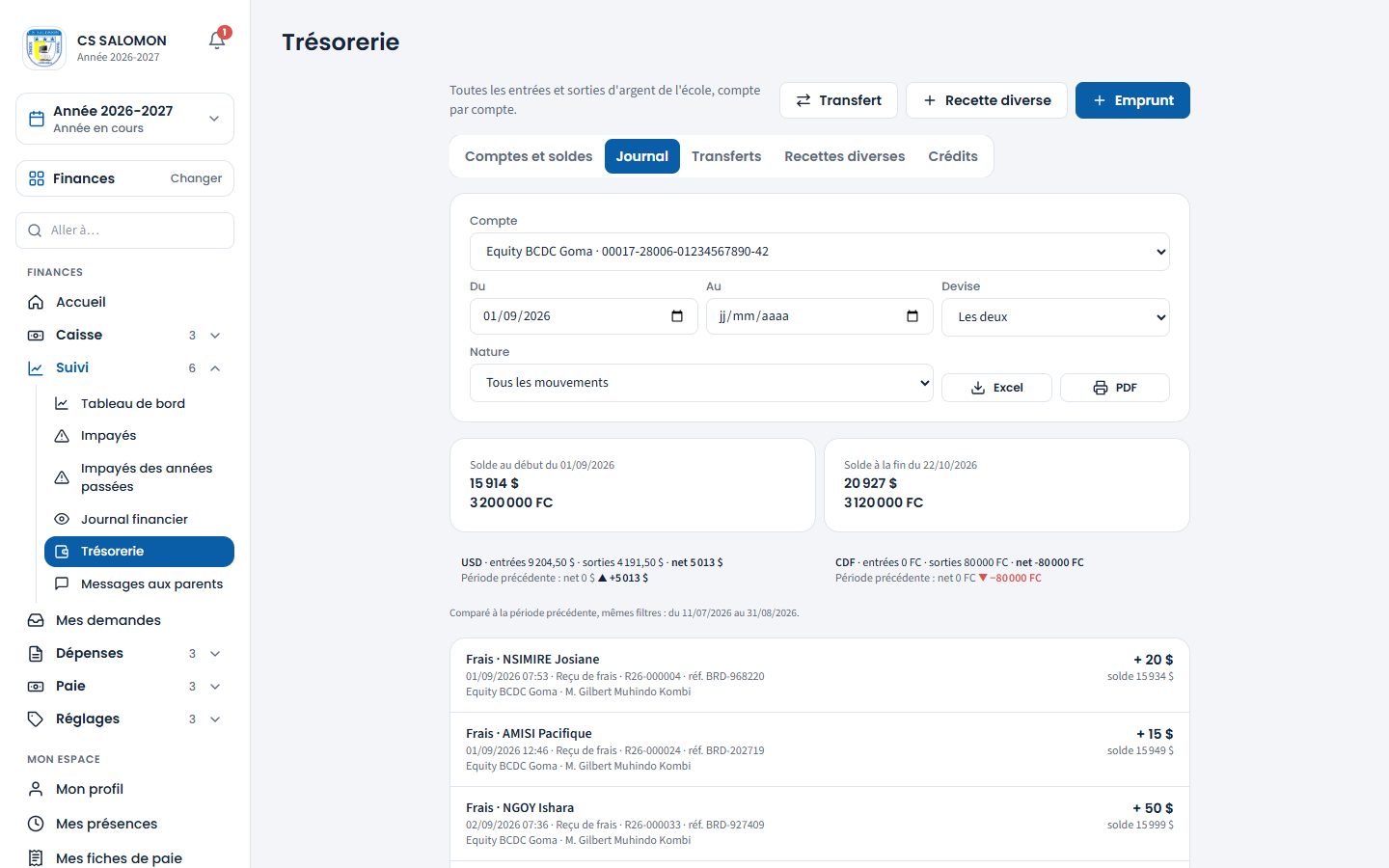Expand the Dépenses chevron
Screen dimensions: 1389x868
215,653
